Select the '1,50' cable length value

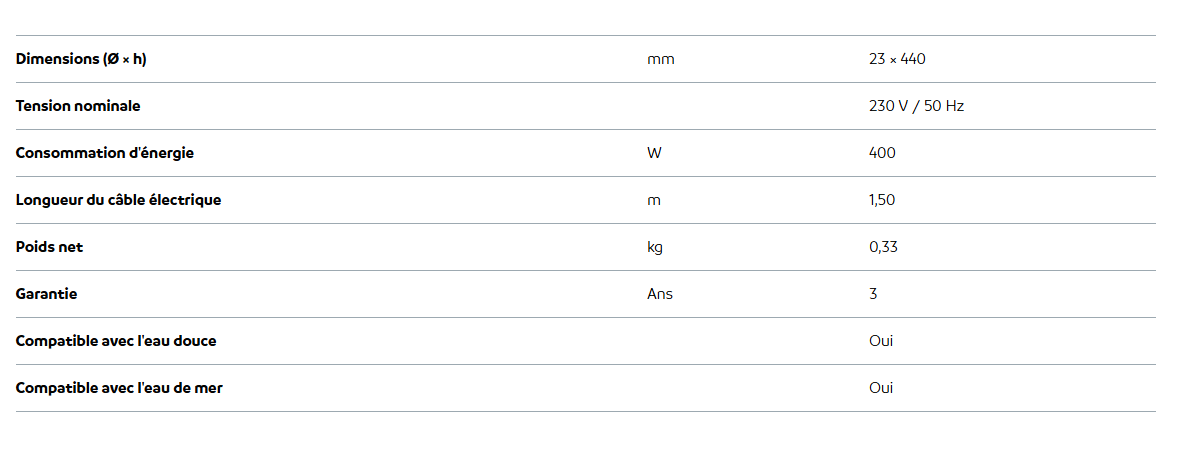(x=882, y=200)
